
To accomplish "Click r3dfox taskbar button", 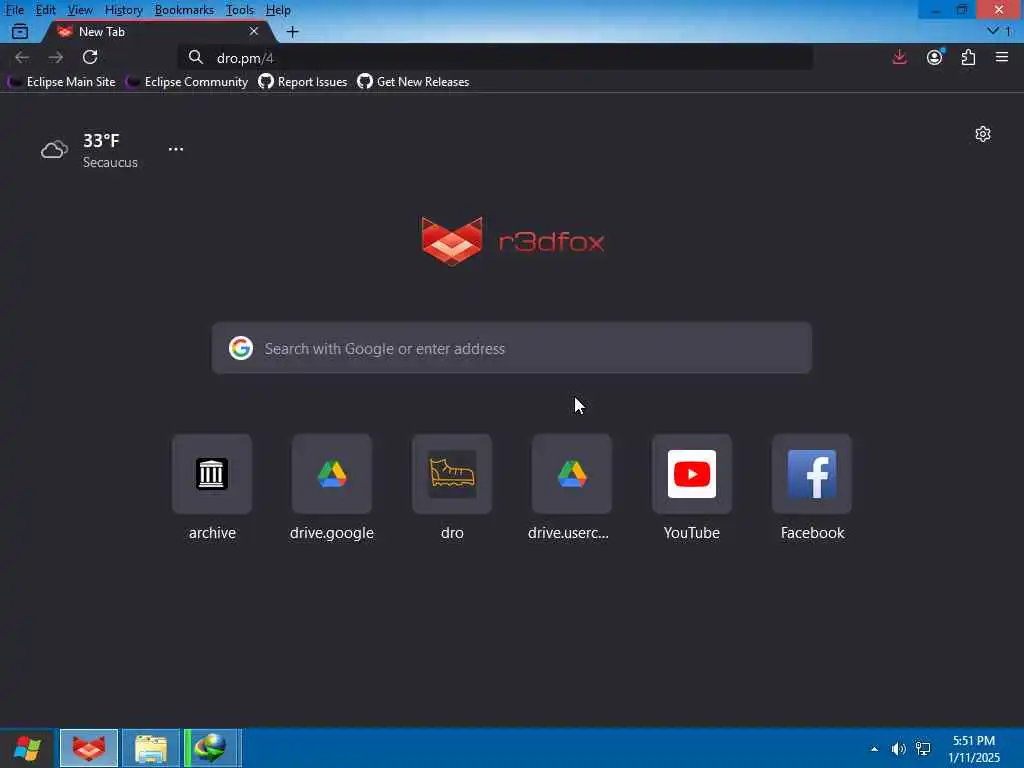I will [x=89, y=748].
